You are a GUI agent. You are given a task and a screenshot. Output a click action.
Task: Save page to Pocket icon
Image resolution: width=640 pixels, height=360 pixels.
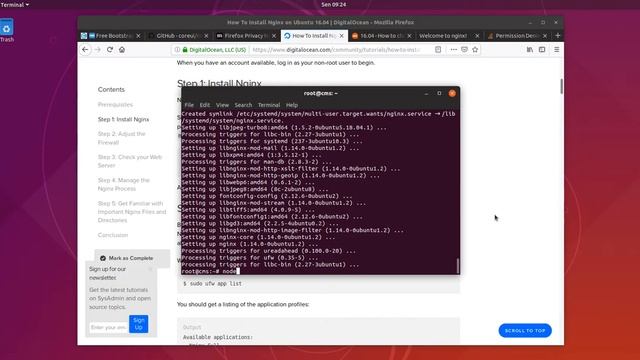[464, 49]
